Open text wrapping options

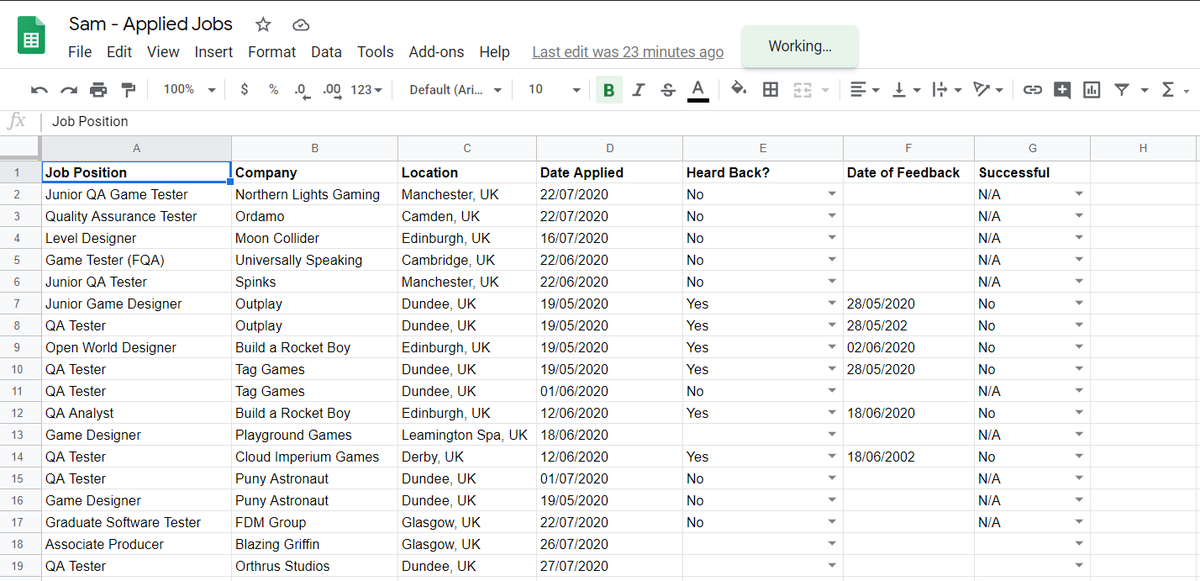tap(946, 90)
